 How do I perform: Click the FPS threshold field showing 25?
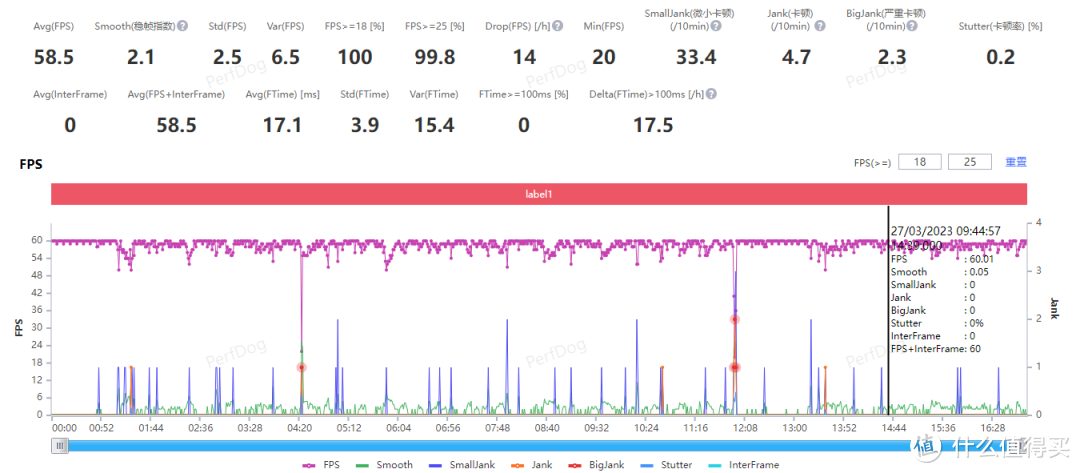970,162
